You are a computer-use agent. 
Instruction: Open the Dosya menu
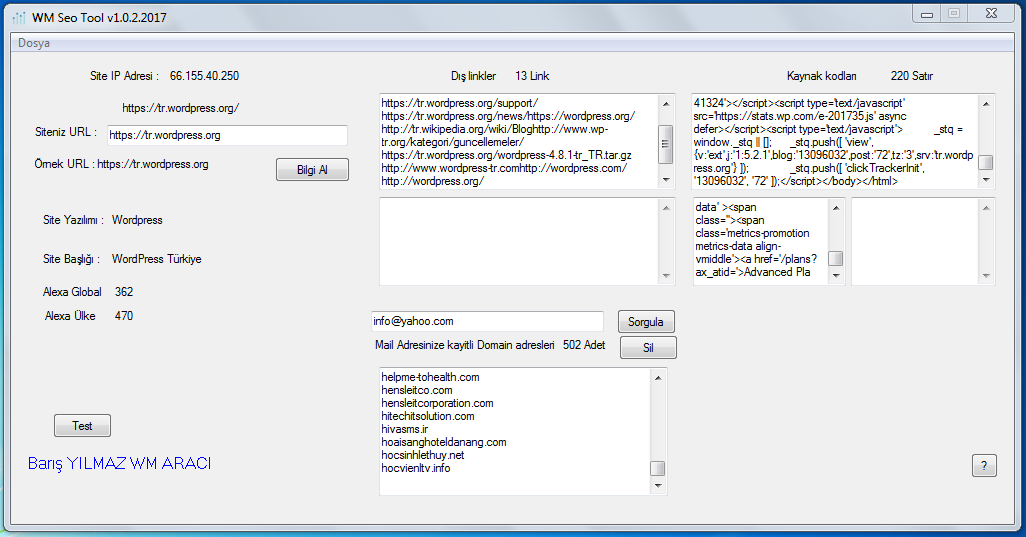click(34, 43)
